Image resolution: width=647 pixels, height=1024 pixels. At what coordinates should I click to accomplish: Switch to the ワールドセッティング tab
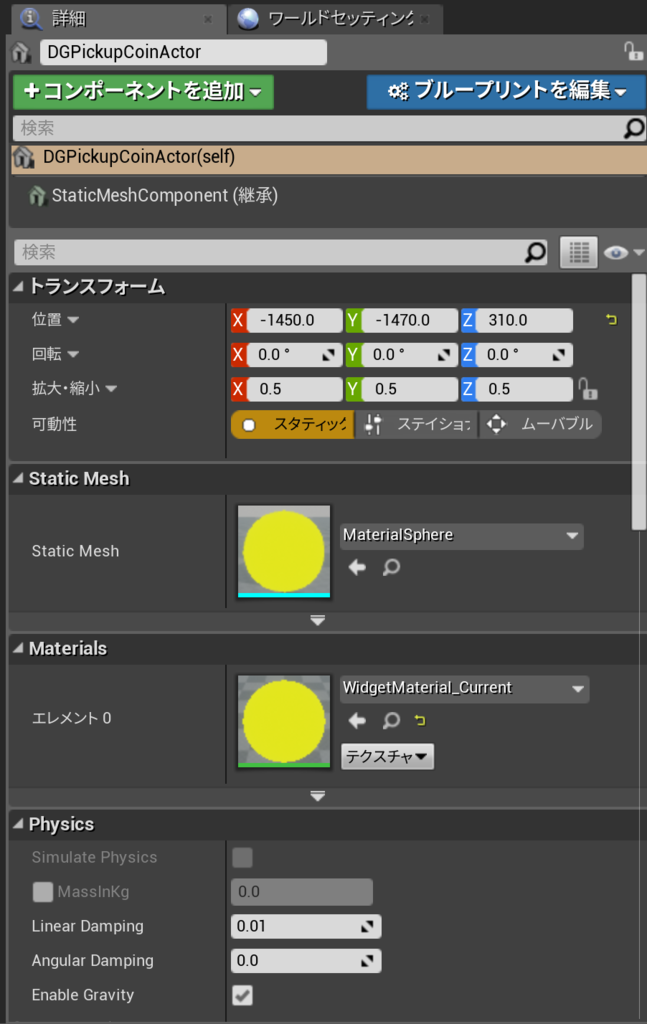(336, 18)
